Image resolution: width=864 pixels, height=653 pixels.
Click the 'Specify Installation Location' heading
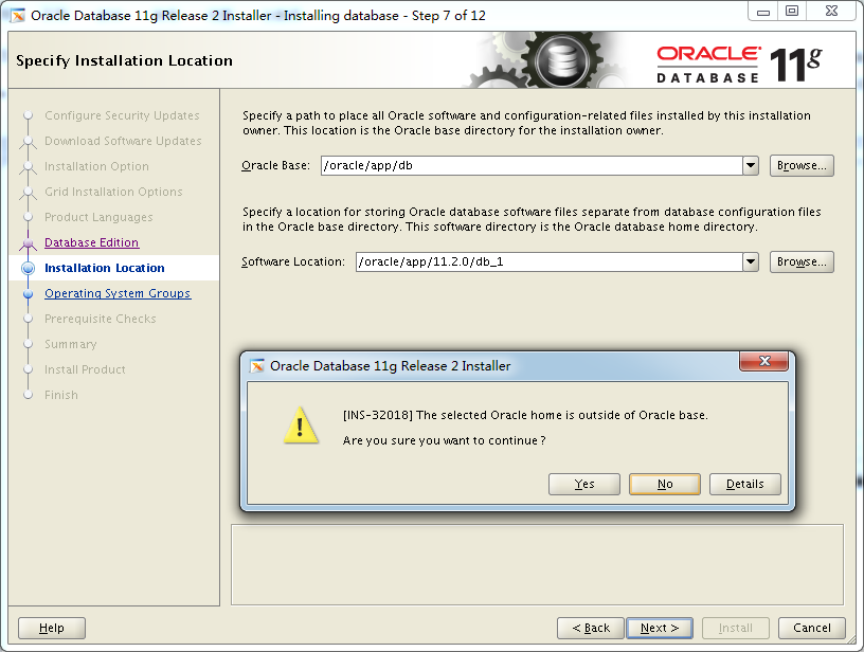125,61
